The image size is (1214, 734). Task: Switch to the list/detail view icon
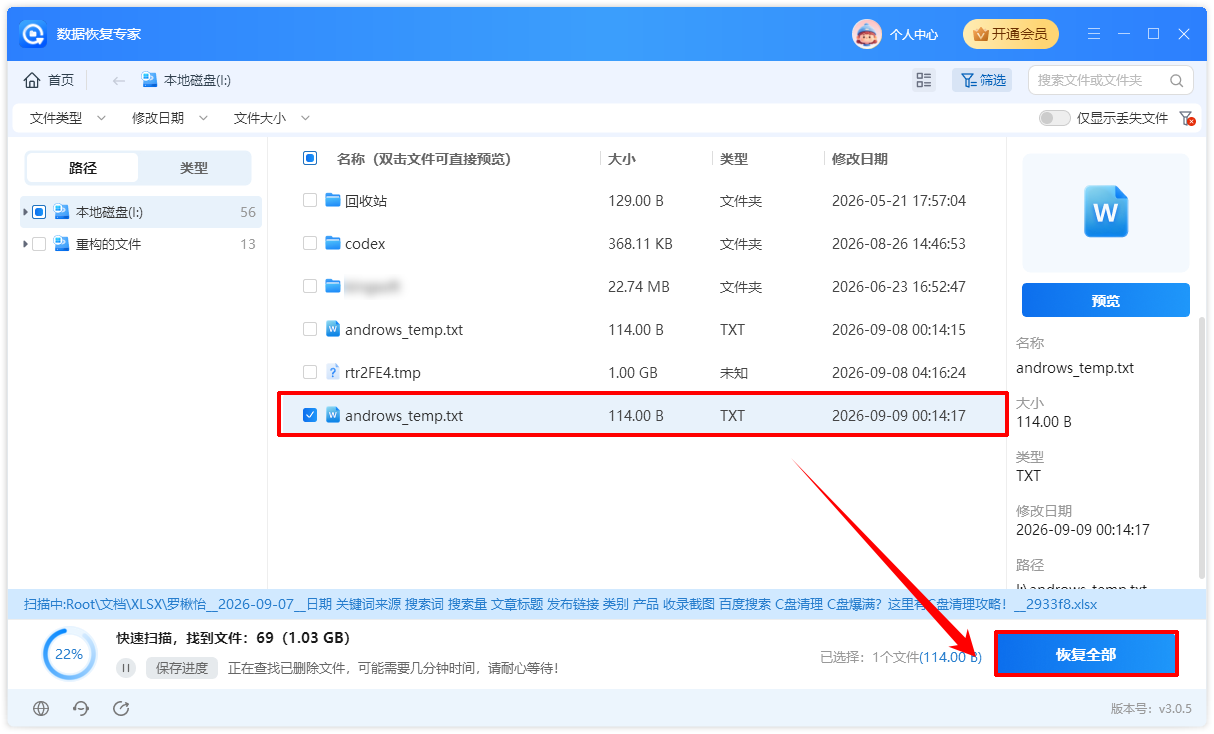pos(924,80)
